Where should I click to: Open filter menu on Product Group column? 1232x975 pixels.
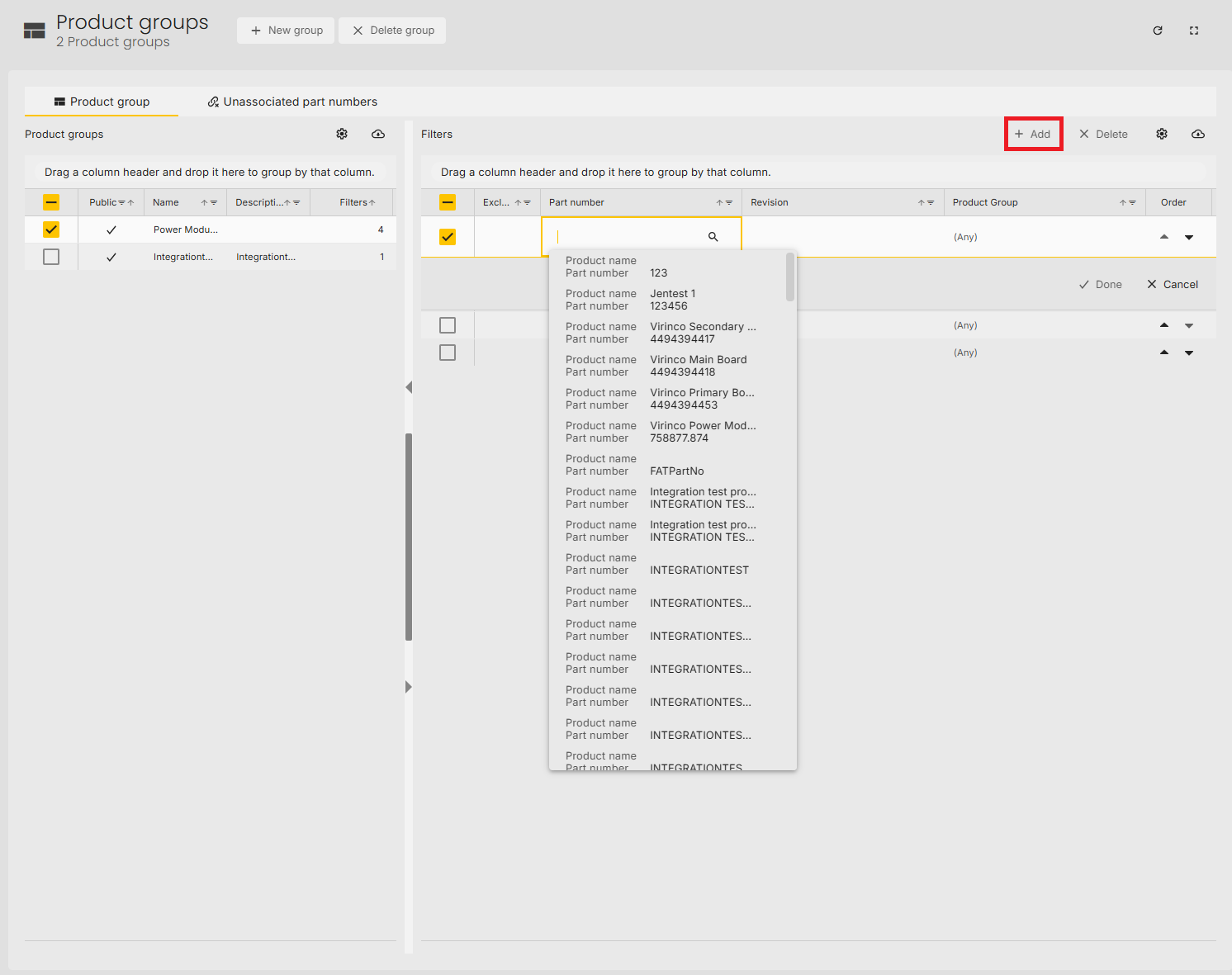click(1132, 202)
